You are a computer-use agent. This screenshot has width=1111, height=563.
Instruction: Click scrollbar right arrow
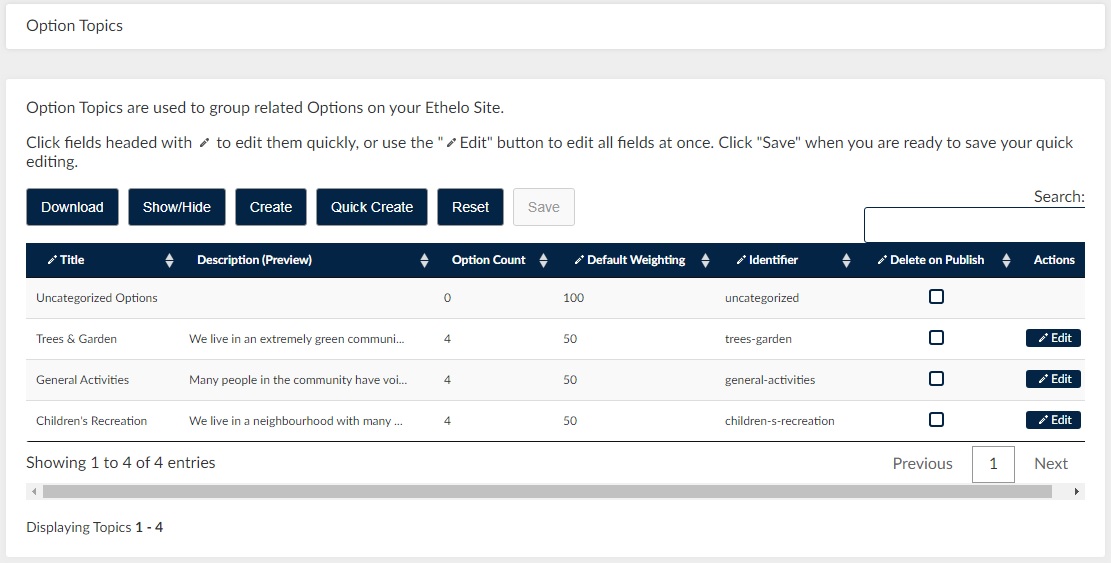pyautogui.click(x=1077, y=491)
